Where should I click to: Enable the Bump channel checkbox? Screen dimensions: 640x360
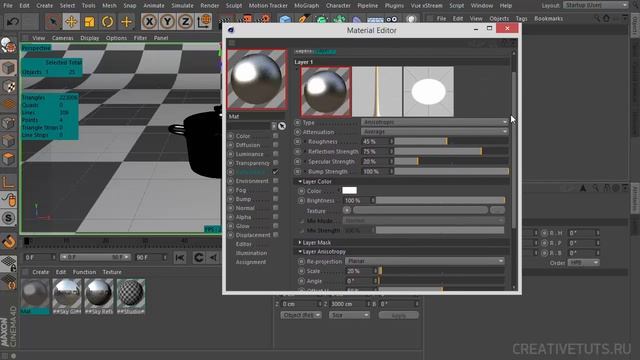(276, 199)
